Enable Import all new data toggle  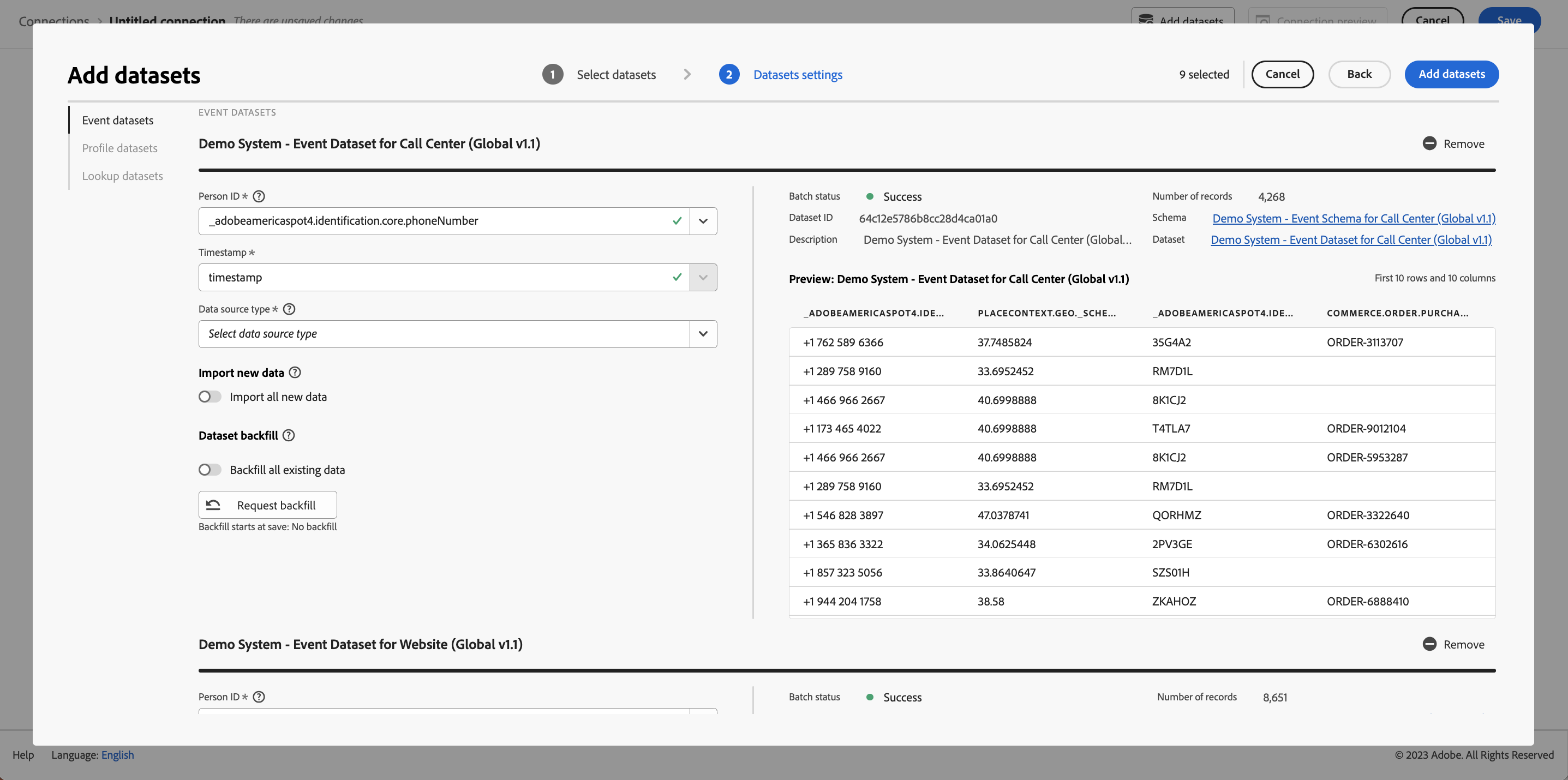210,397
